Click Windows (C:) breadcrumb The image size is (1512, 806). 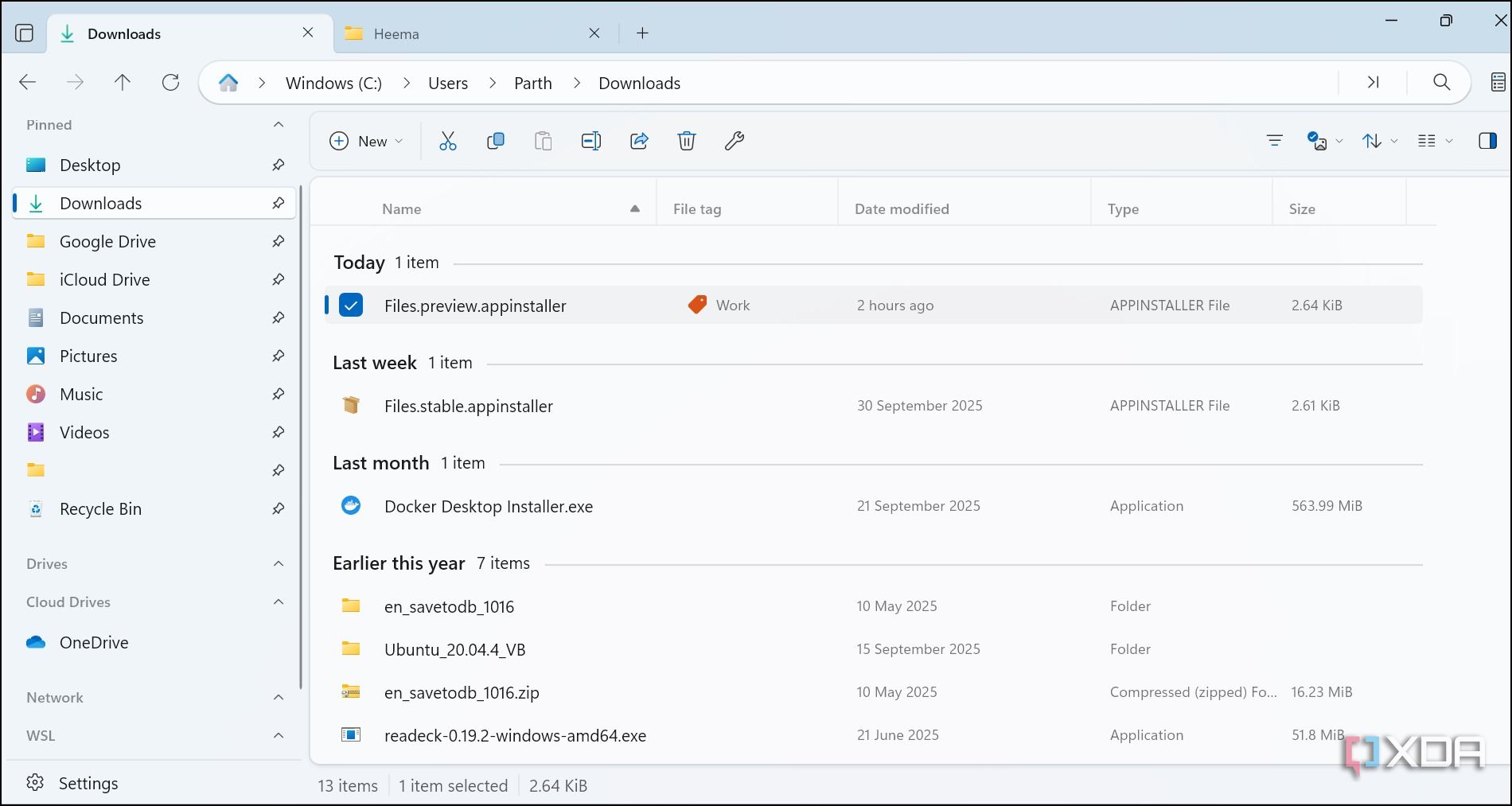[333, 83]
